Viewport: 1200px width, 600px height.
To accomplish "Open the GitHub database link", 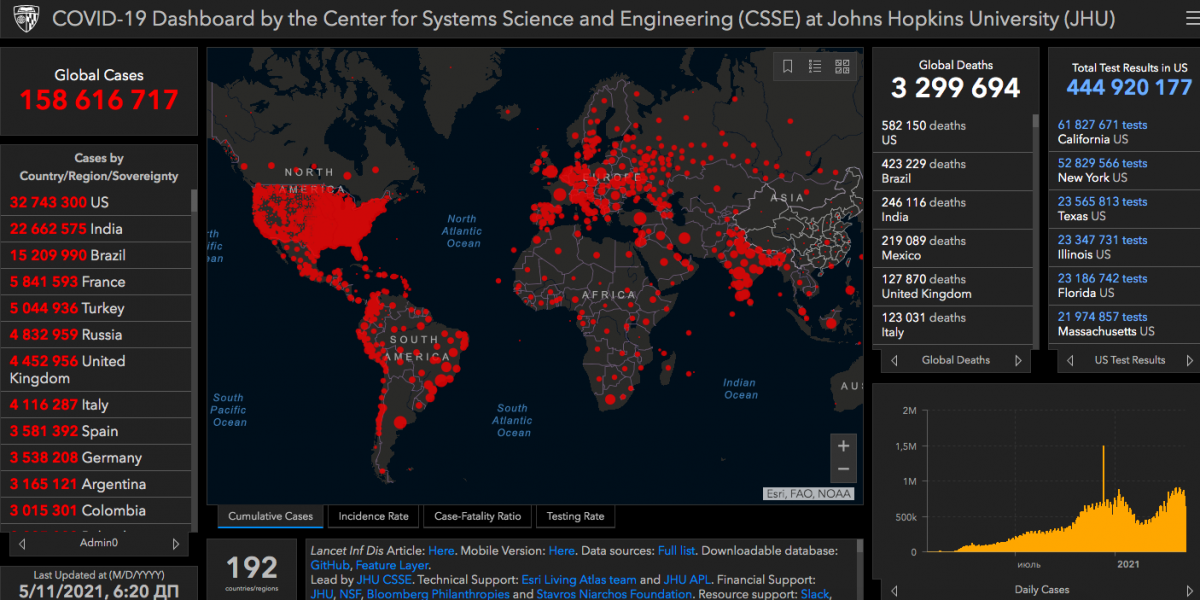I will pyautogui.click(x=330, y=565).
